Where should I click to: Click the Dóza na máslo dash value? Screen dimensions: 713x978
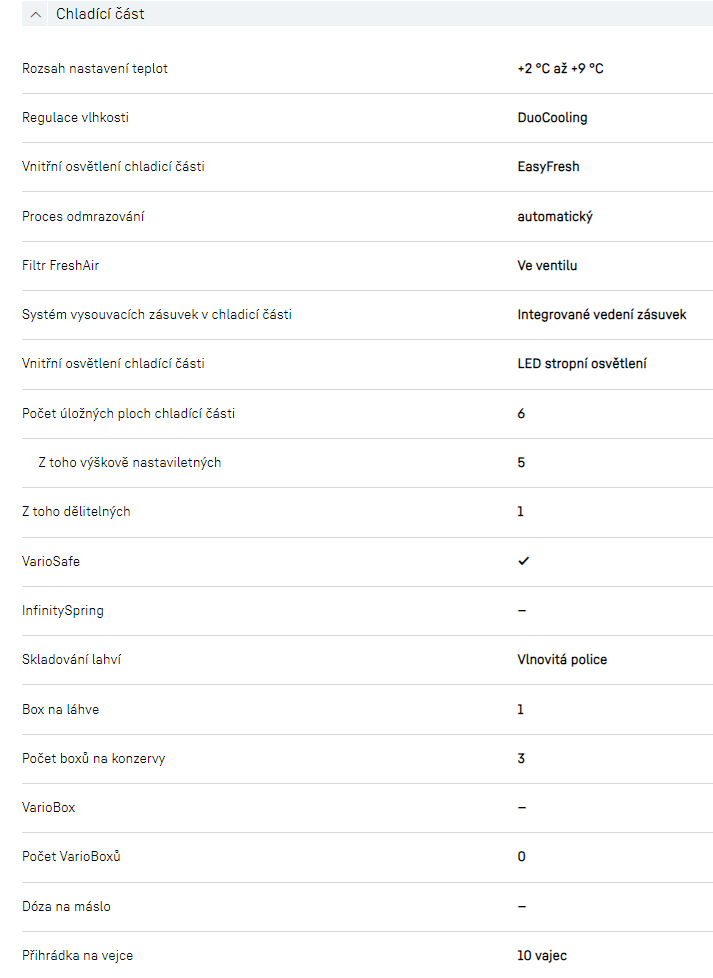tap(522, 906)
